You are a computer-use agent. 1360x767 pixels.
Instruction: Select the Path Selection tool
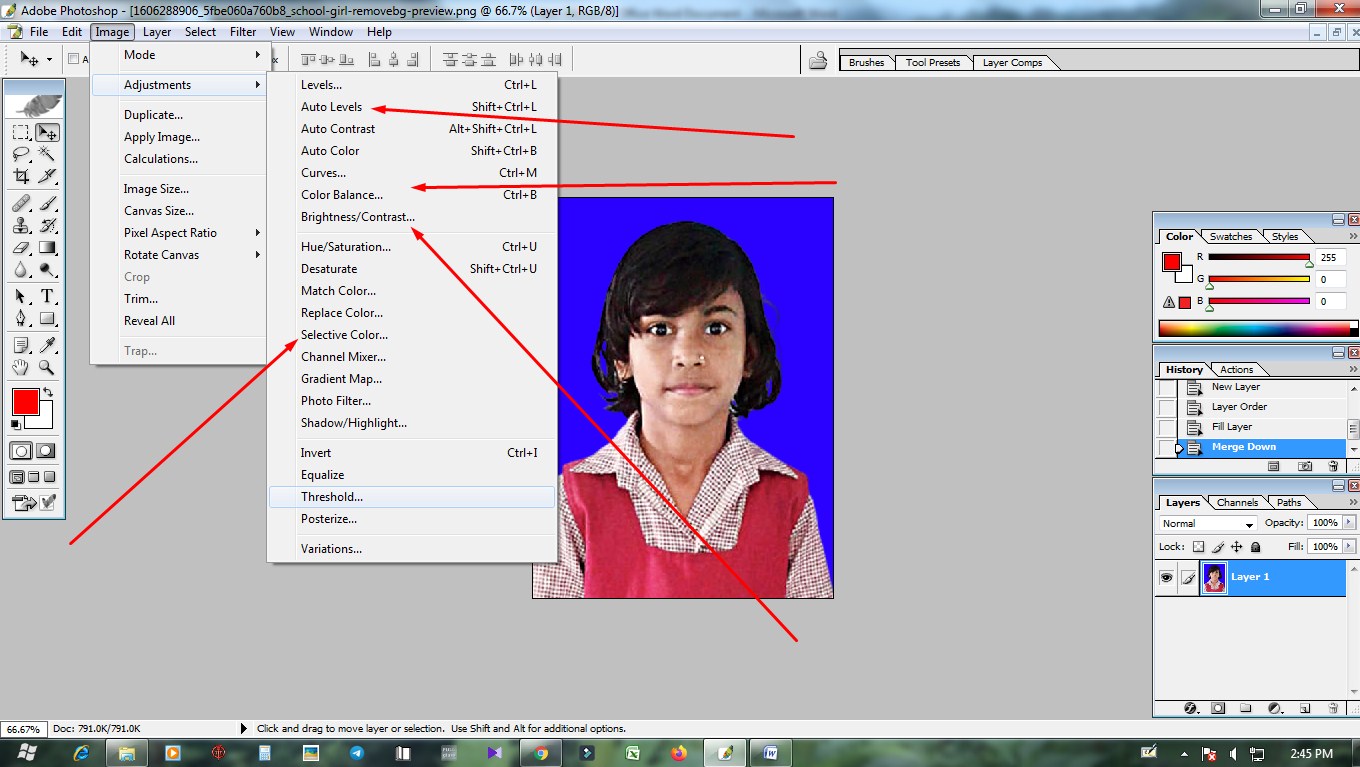point(21,296)
